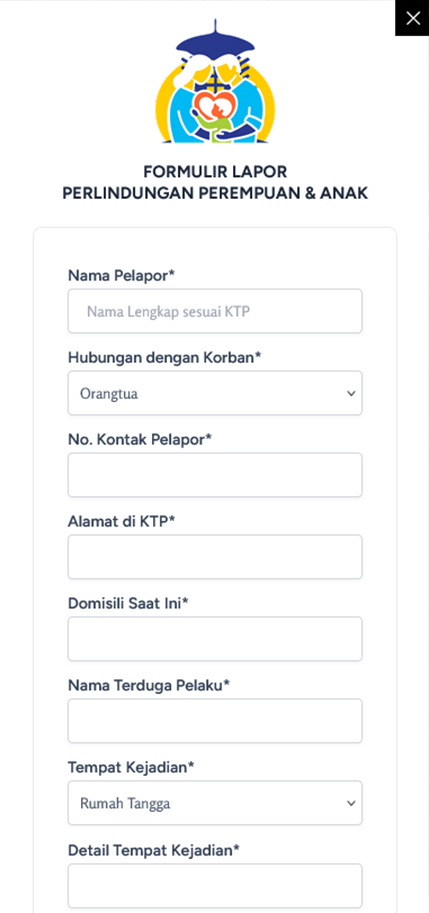
Task: Click the Hubungan dengan Korban* label
Action: click(165, 357)
